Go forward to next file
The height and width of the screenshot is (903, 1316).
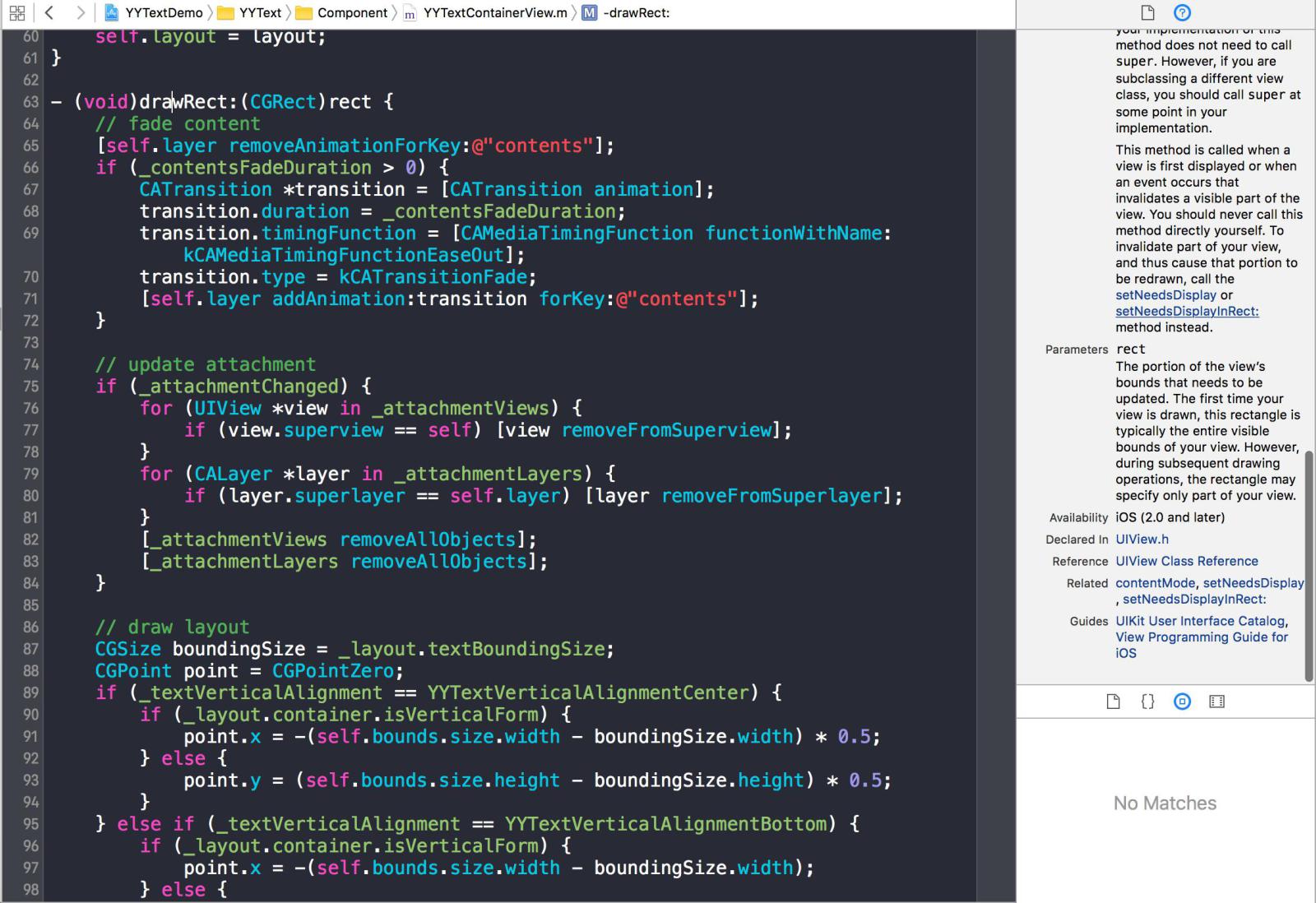pos(80,12)
